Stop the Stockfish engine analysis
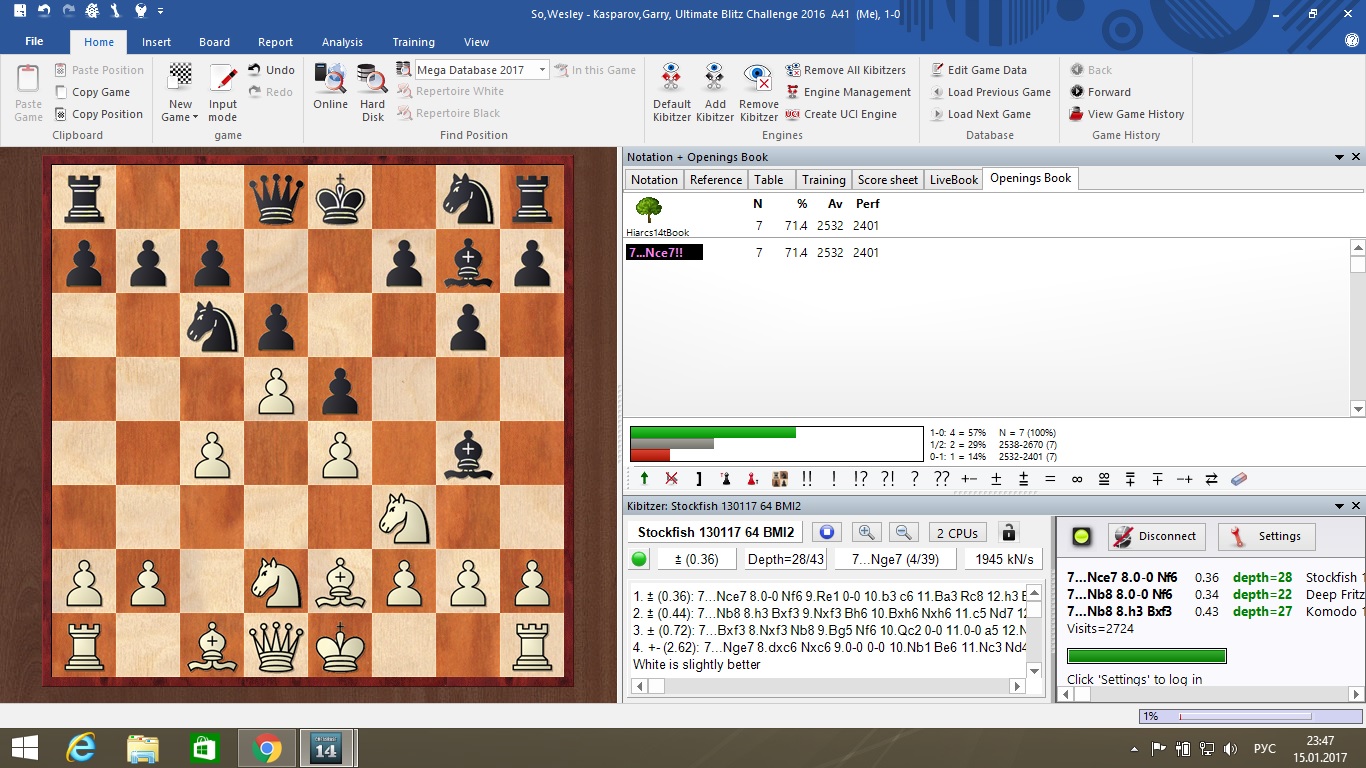This screenshot has width=1366, height=768. (826, 533)
